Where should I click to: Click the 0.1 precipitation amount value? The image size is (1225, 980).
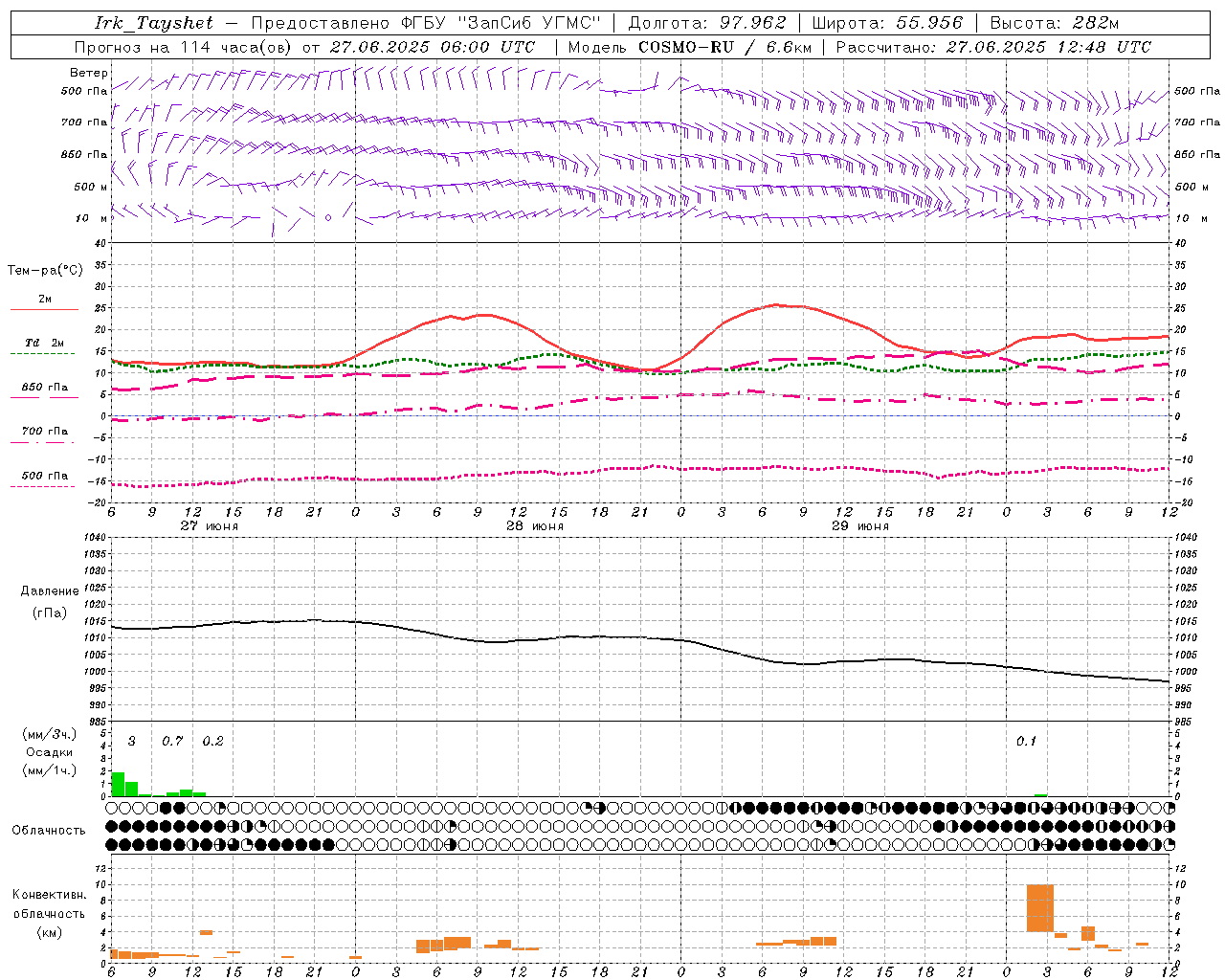click(x=1026, y=742)
